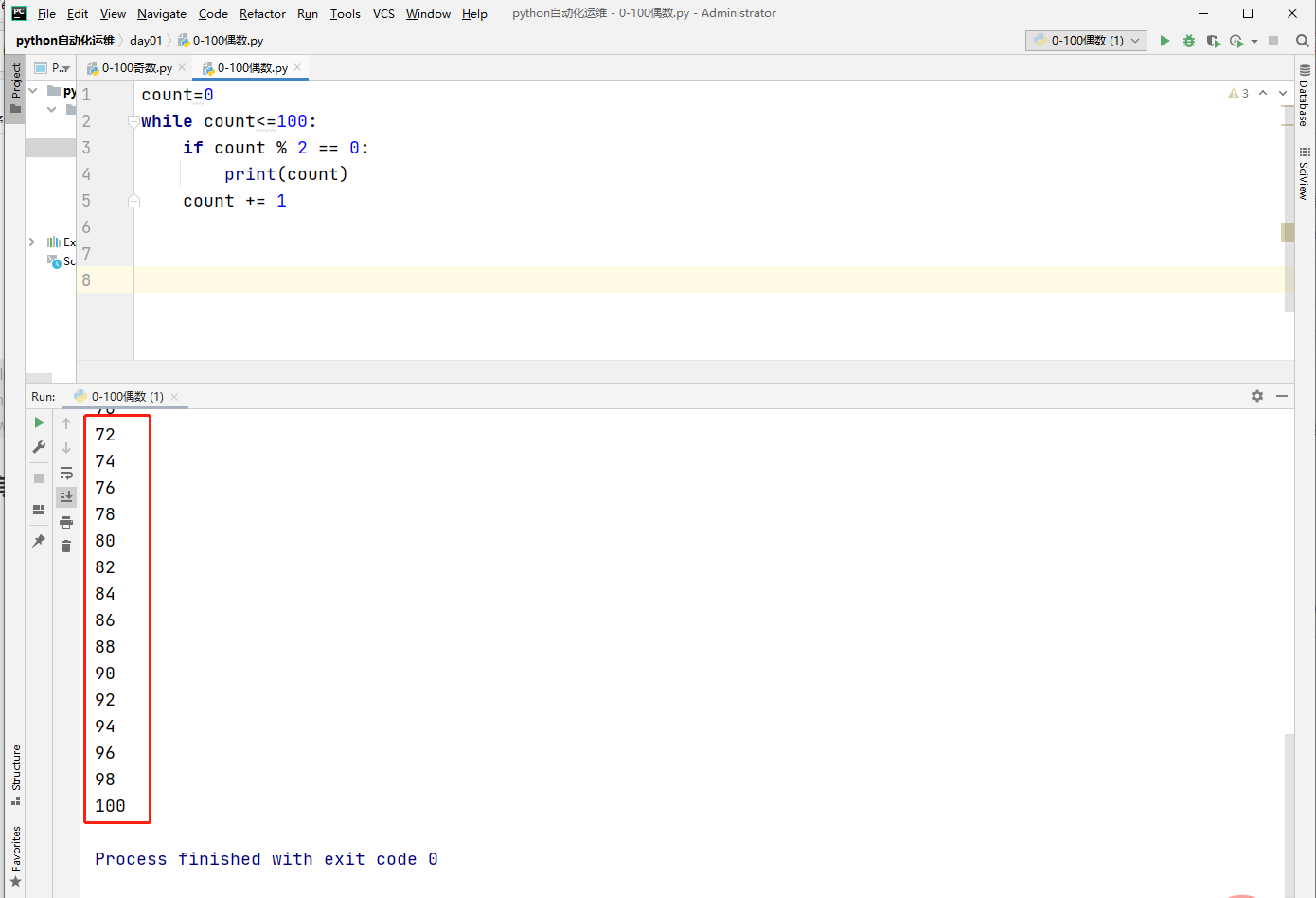Click the fold end marker at line 5
The width and height of the screenshot is (1316, 898).
133,201
